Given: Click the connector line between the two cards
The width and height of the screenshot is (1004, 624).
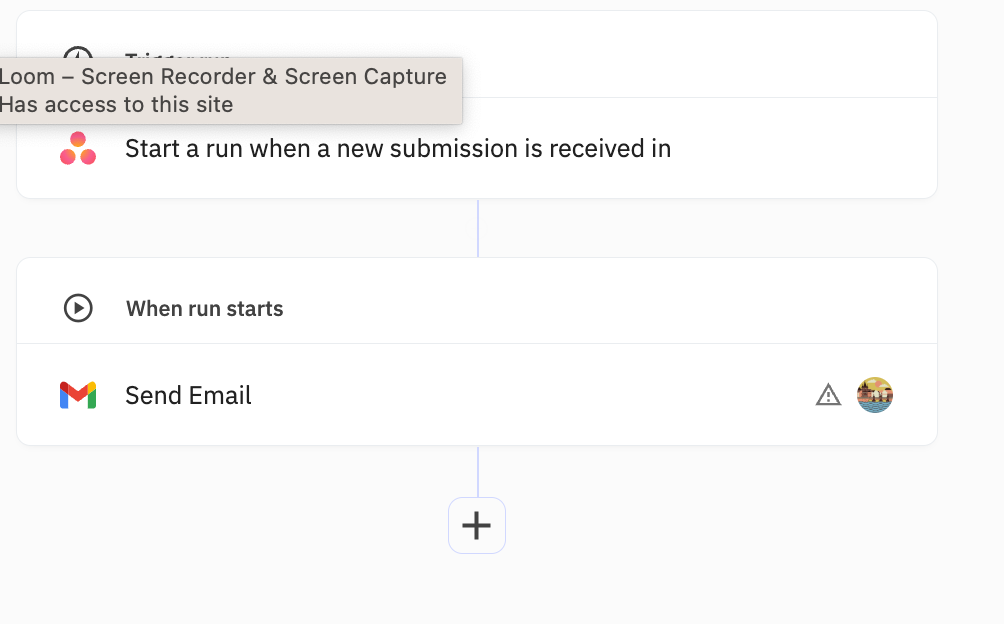Looking at the screenshot, I should coord(478,228).
